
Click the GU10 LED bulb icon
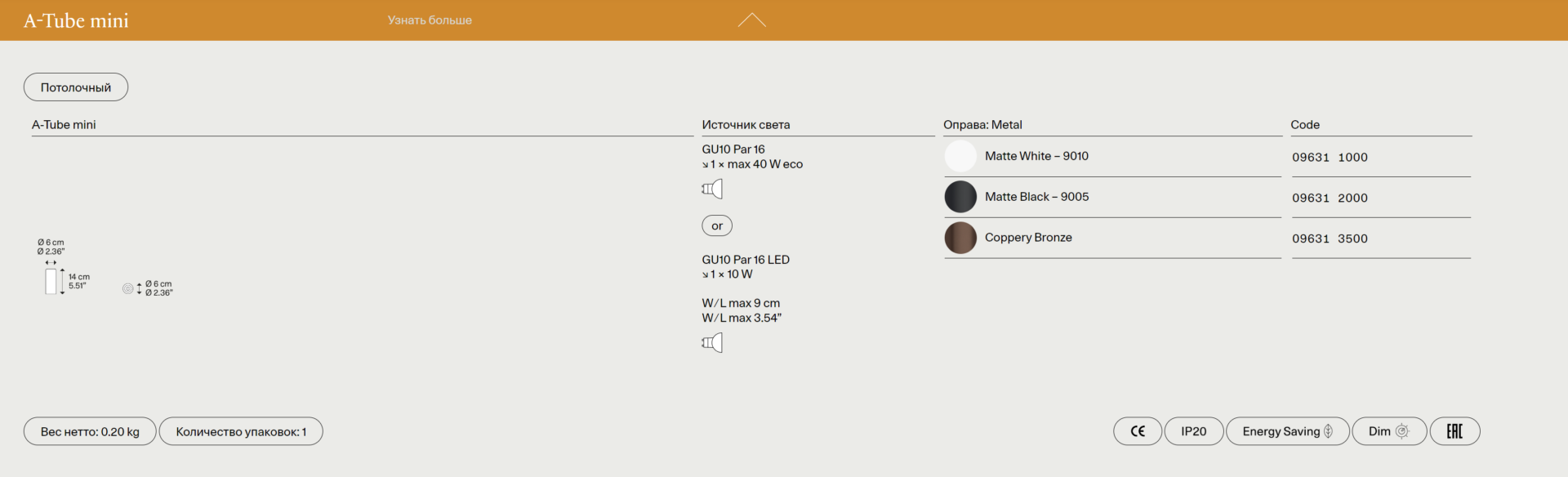pyautogui.click(x=712, y=343)
